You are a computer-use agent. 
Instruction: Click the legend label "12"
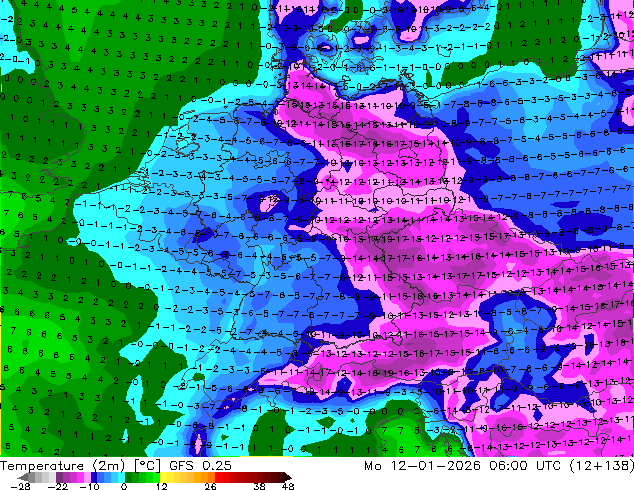(x=162, y=486)
